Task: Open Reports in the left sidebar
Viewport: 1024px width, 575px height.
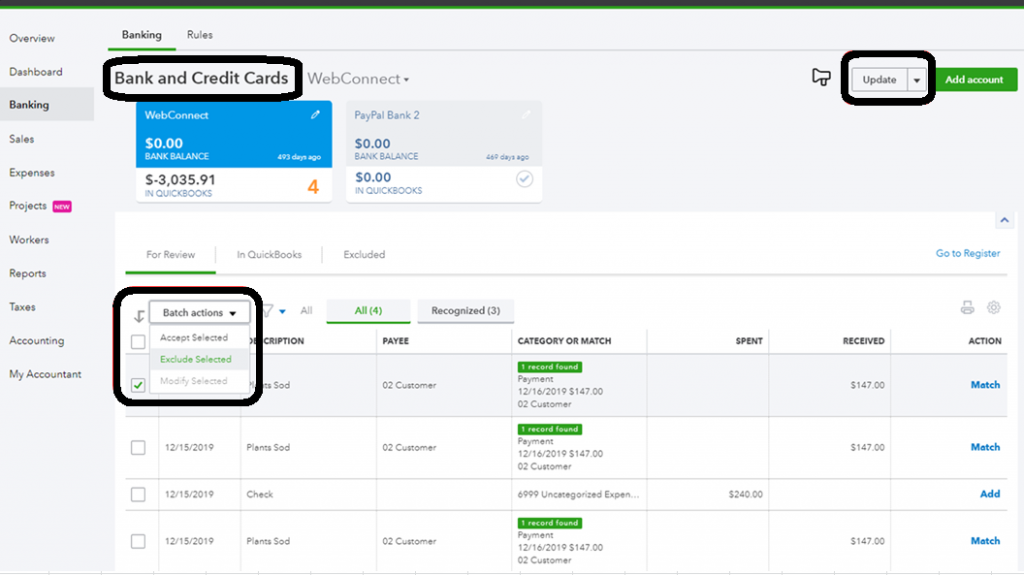Action: pos(27,274)
